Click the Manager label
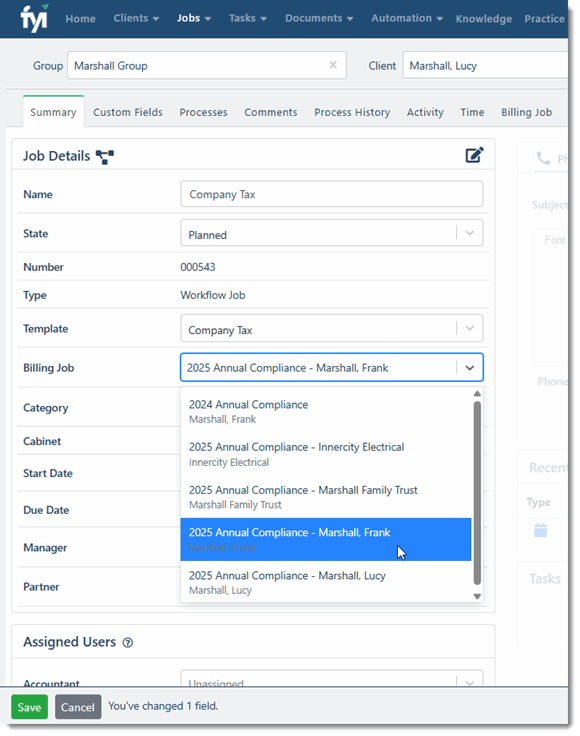This screenshot has height=736, width=580. click(x=45, y=548)
